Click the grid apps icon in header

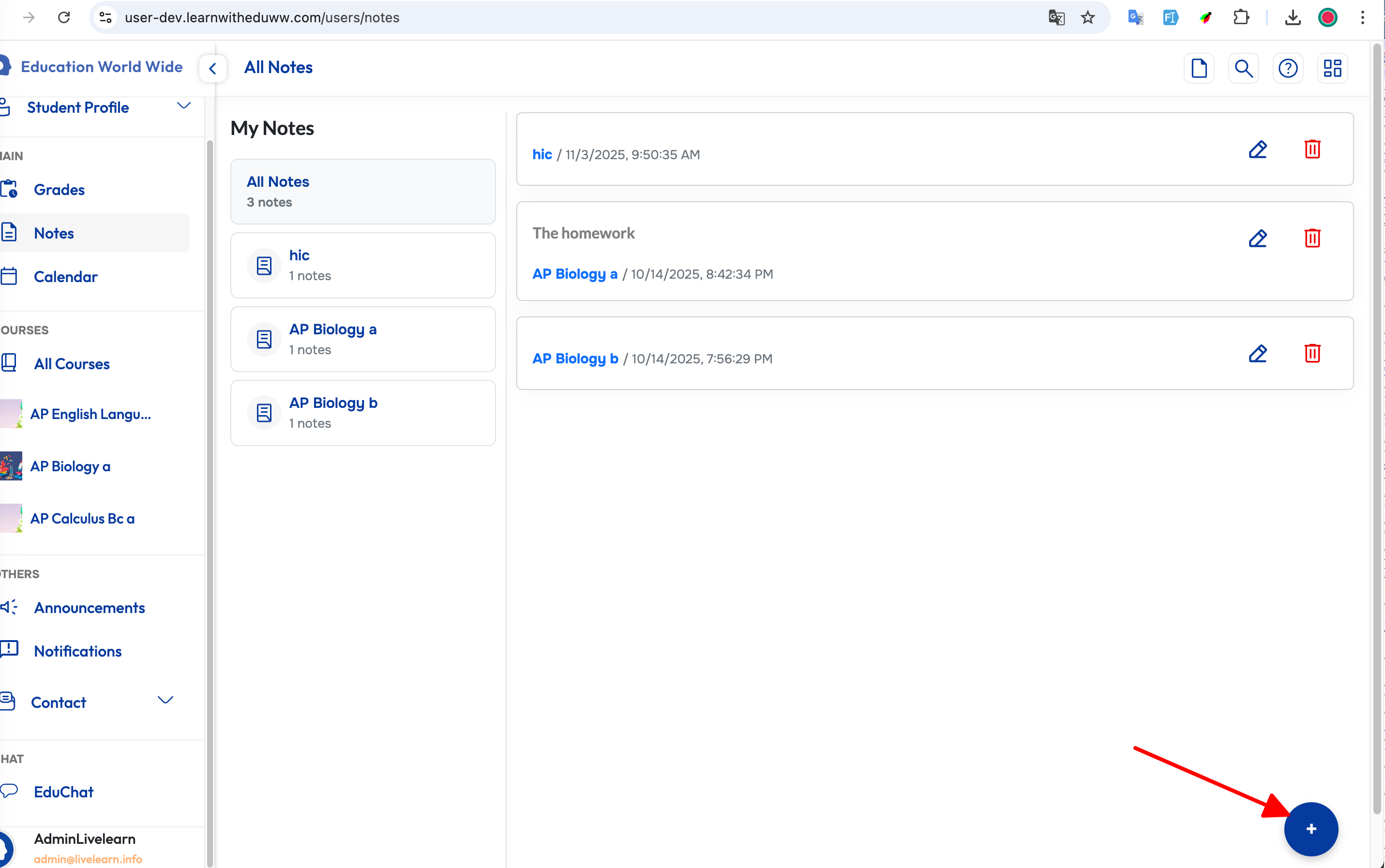click(x=1332, y=68)
